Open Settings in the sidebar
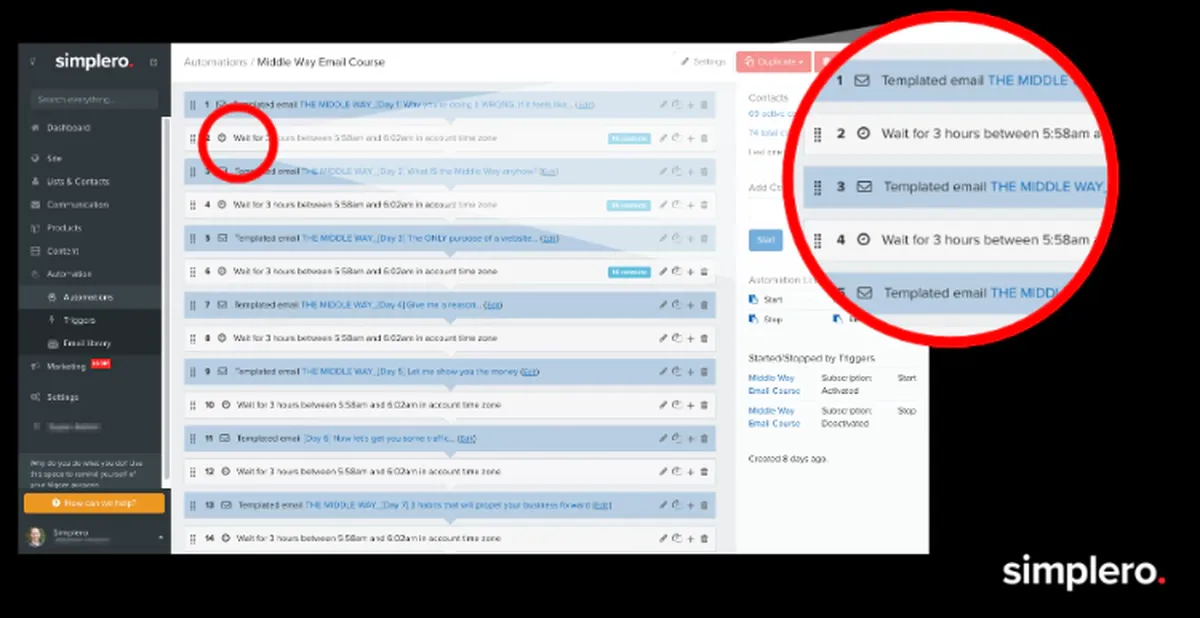This screenshot has width=1200, height=618. pos(62,397)
